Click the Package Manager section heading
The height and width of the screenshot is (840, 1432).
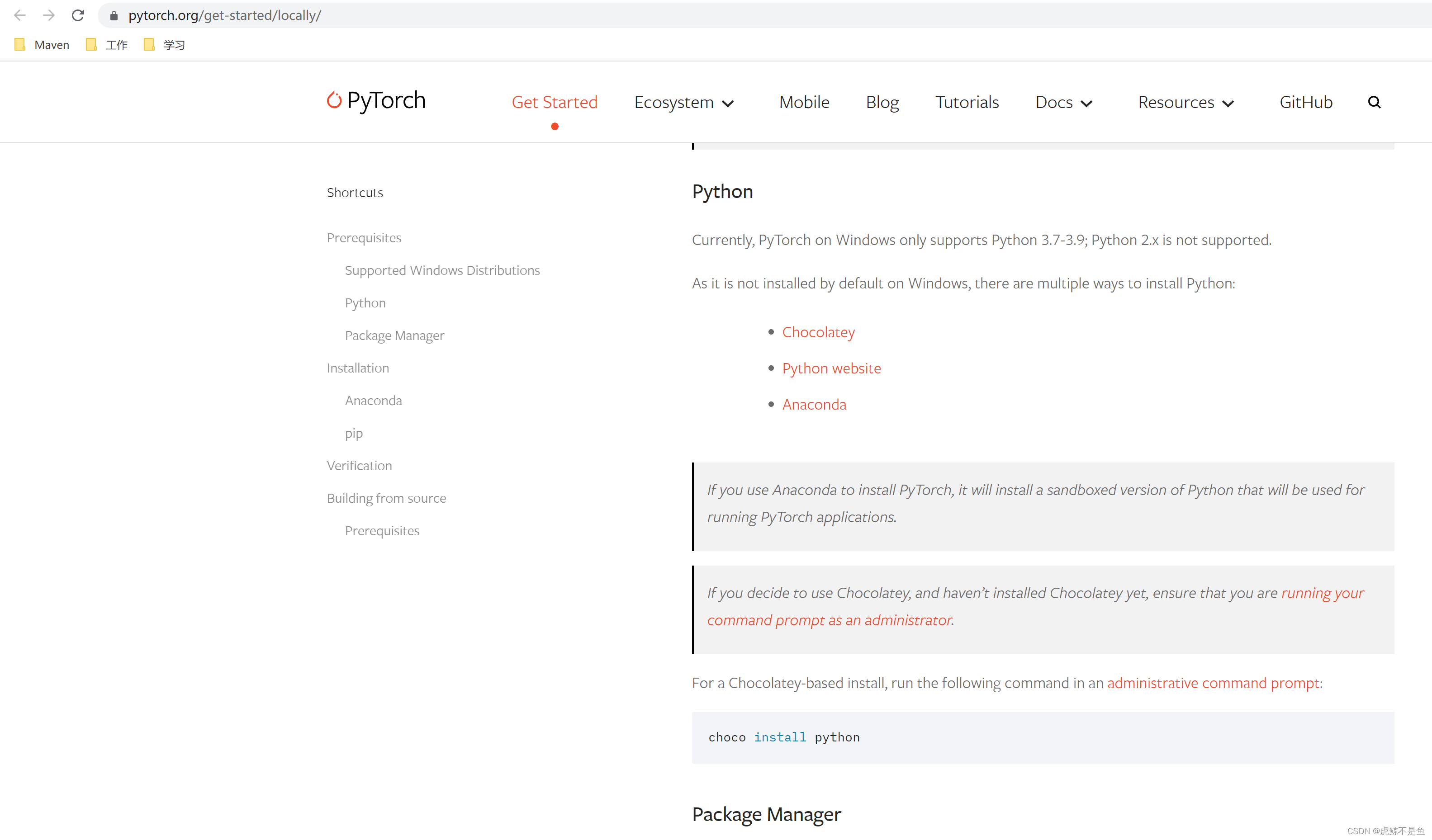pos(766,814)
